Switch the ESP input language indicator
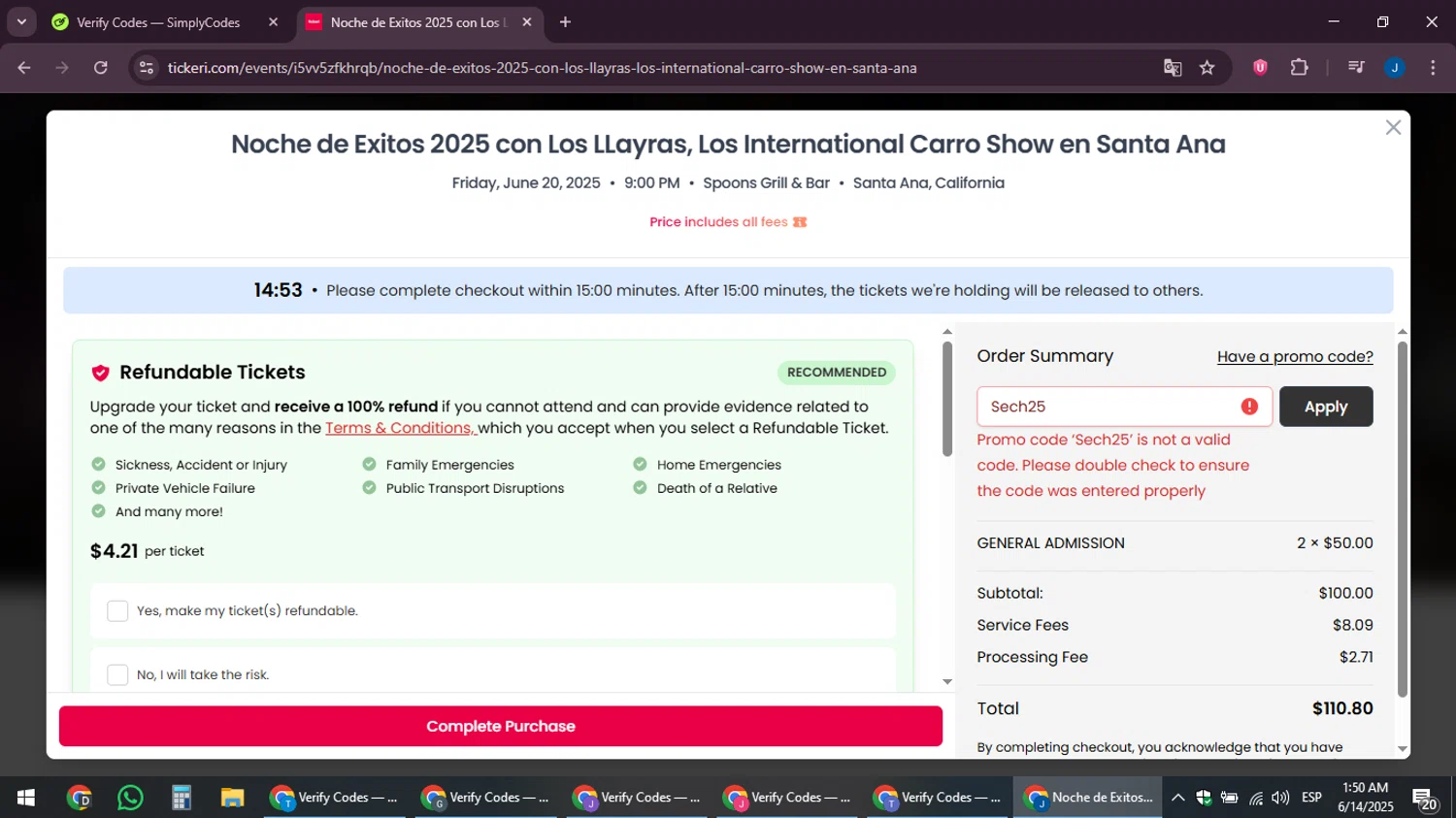The width and height of the screenshot is (1456, 818). click(x=1311, y=798)
